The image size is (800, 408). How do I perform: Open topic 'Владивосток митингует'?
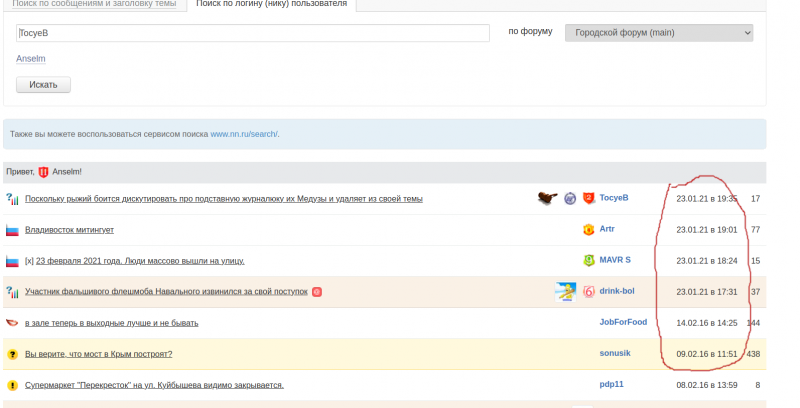[x=69, y=230]
